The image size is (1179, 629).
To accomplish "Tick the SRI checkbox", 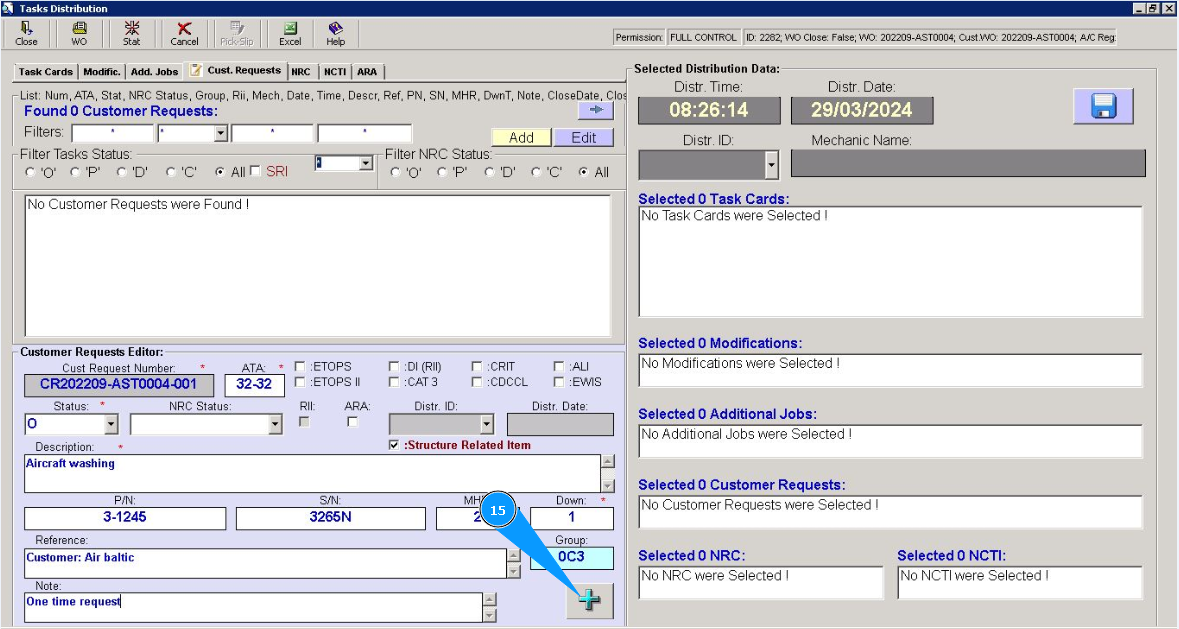I will pos(255,172).
